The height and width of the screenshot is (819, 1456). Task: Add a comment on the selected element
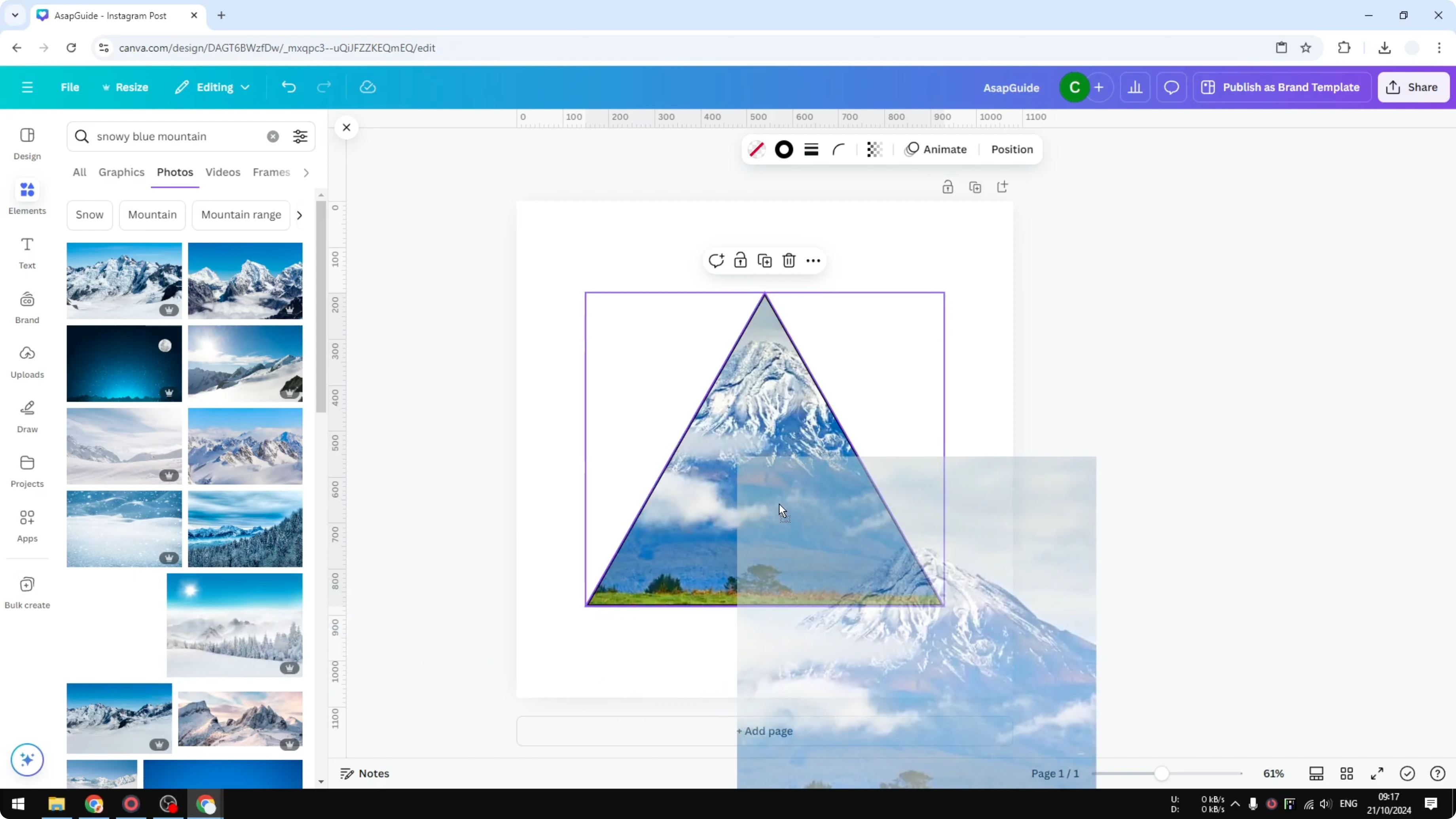[x=716, y=260]
